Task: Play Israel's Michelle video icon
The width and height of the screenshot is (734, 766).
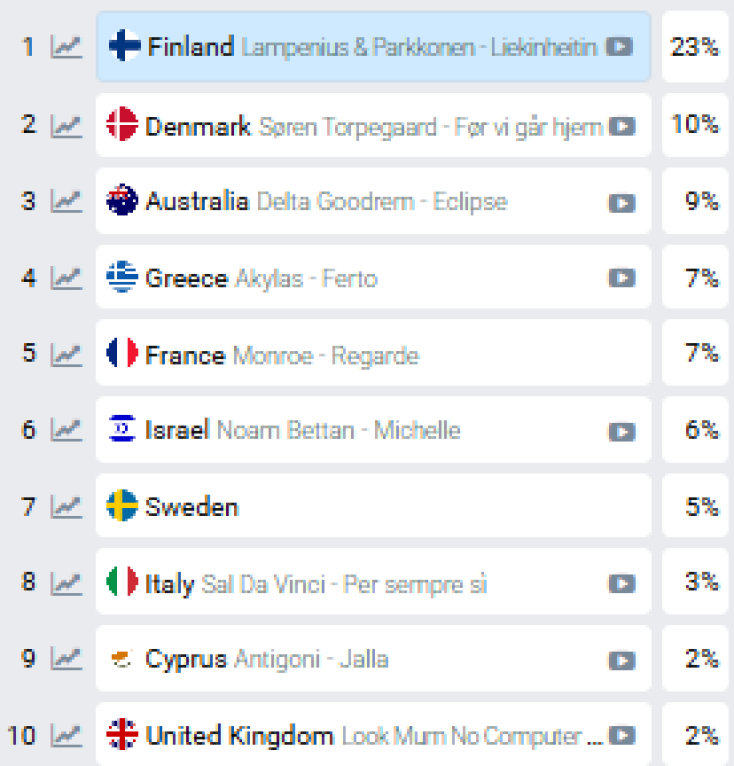Action: 621,431
